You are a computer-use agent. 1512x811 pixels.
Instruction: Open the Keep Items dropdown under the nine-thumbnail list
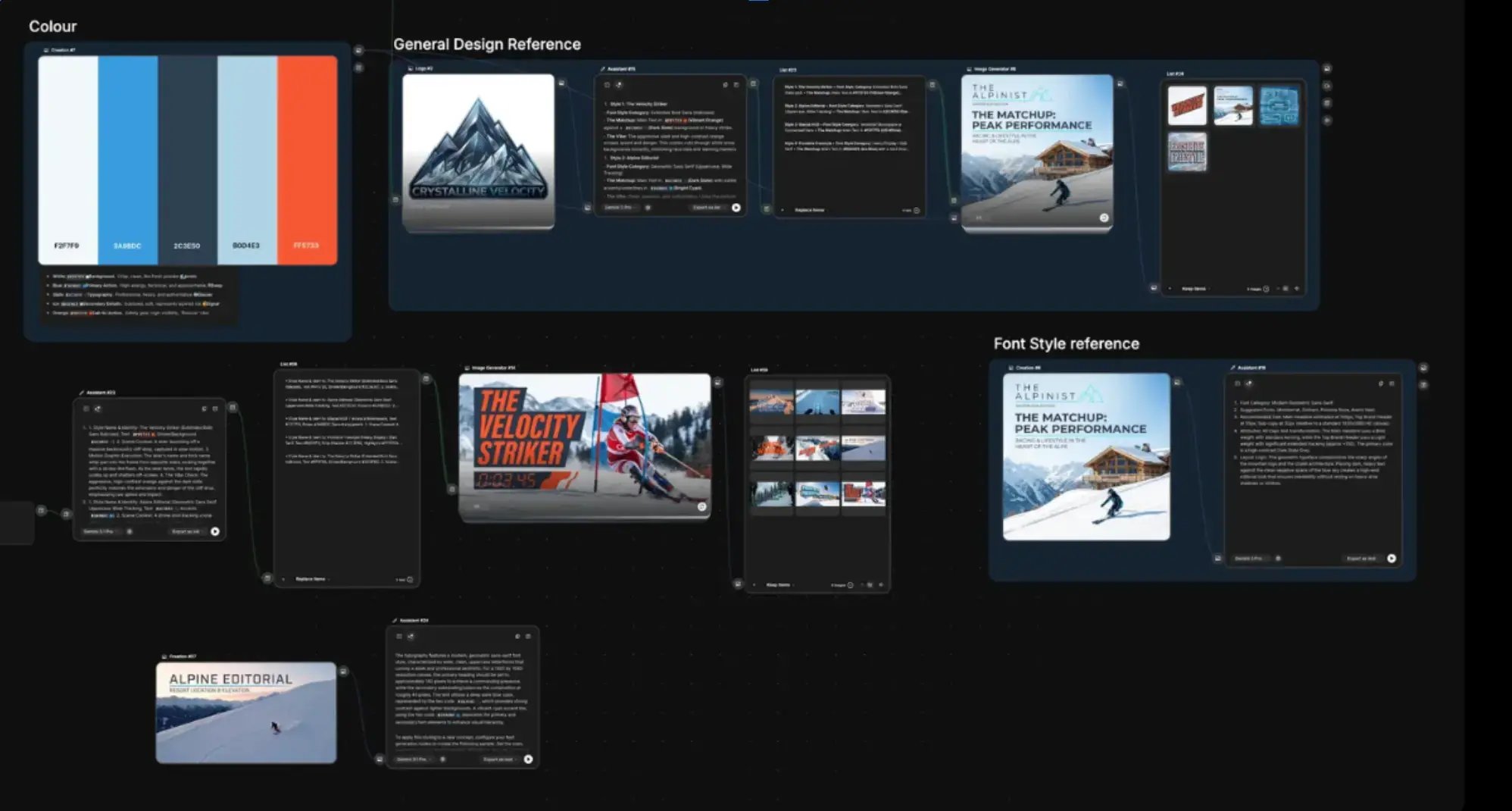click(779, 585)
